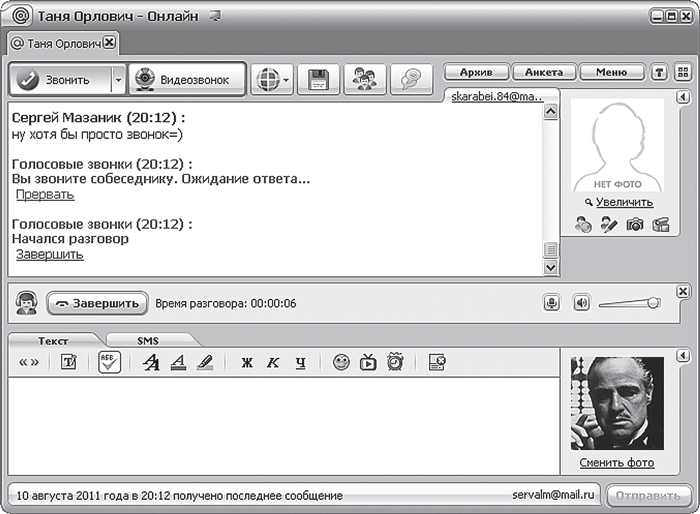Insert a smiley from the emoticon icon
The width and height of the screenshot is (700, 514).
click(x=341, y=362)
